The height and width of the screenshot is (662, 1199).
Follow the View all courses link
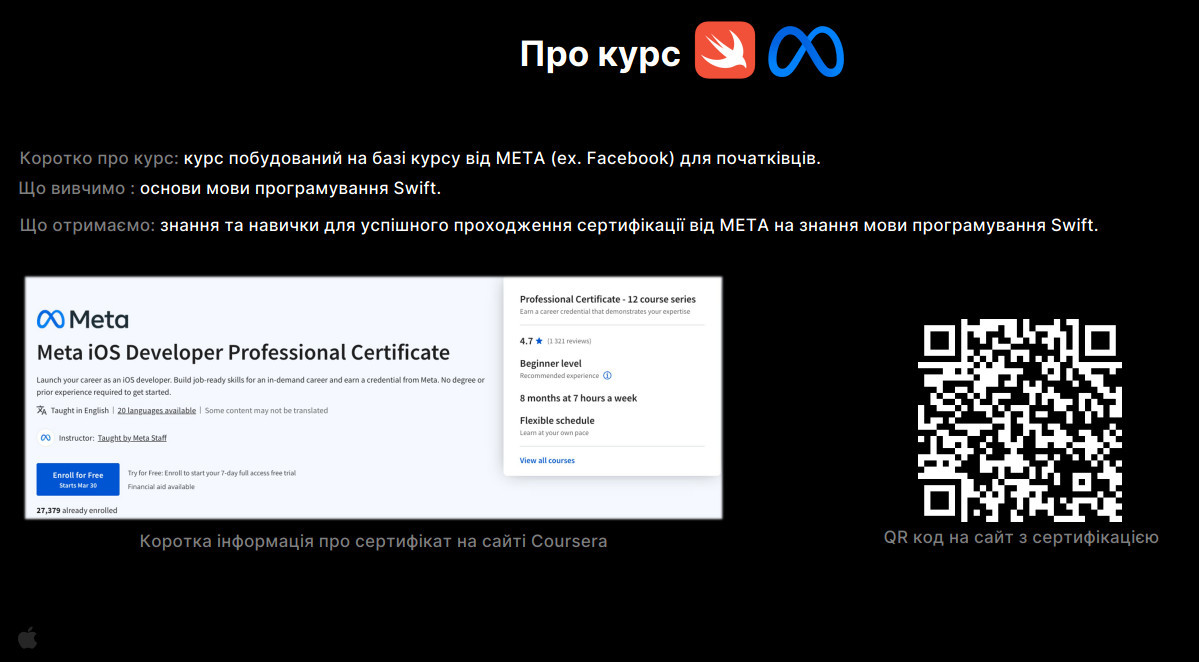click(x=547, y=460)
